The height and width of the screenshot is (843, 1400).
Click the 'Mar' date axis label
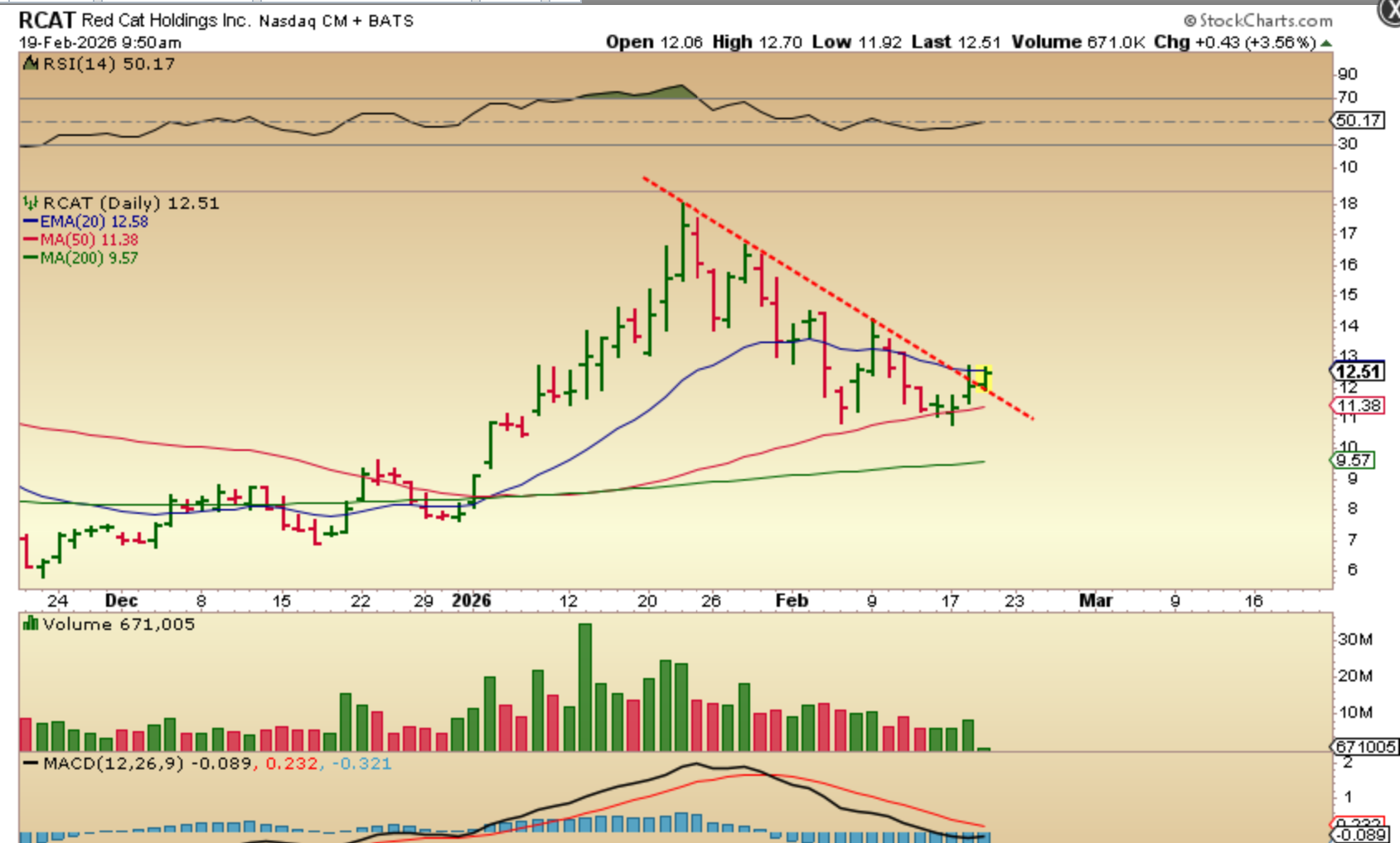[1095, 600]
